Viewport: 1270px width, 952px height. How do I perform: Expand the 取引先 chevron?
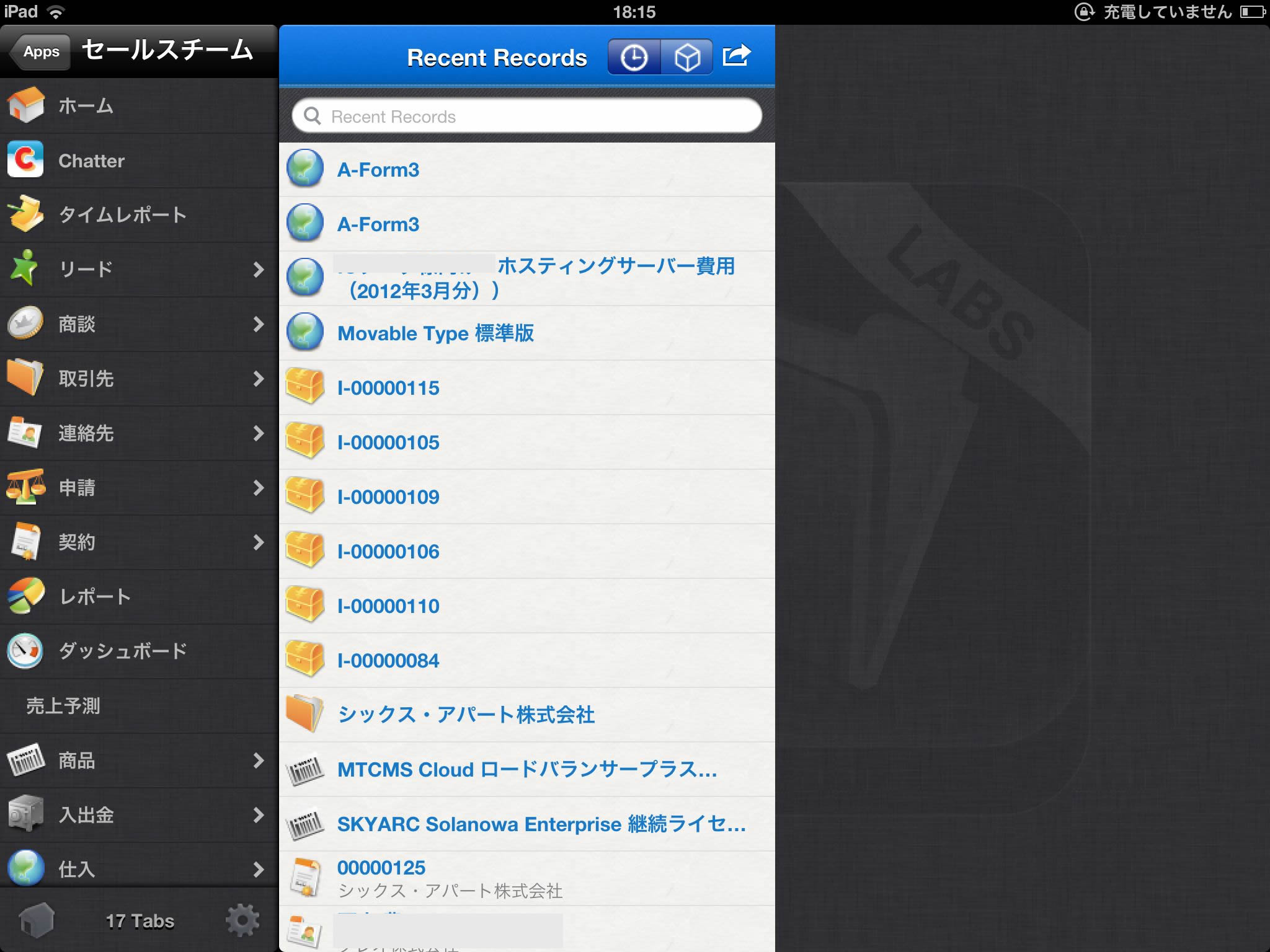click(x=258, y=378)
